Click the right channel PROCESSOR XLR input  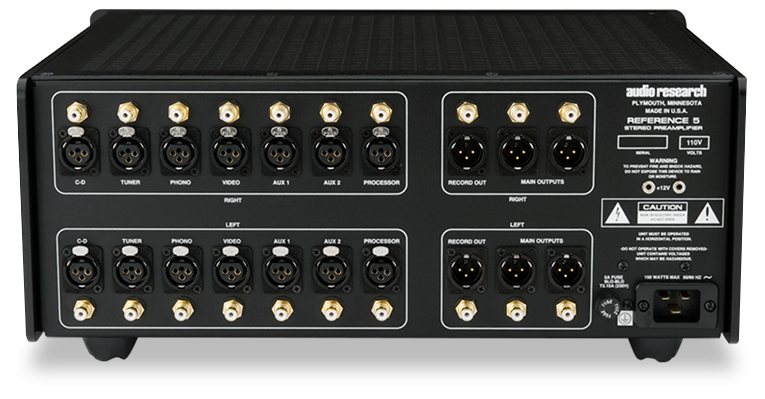382,153
